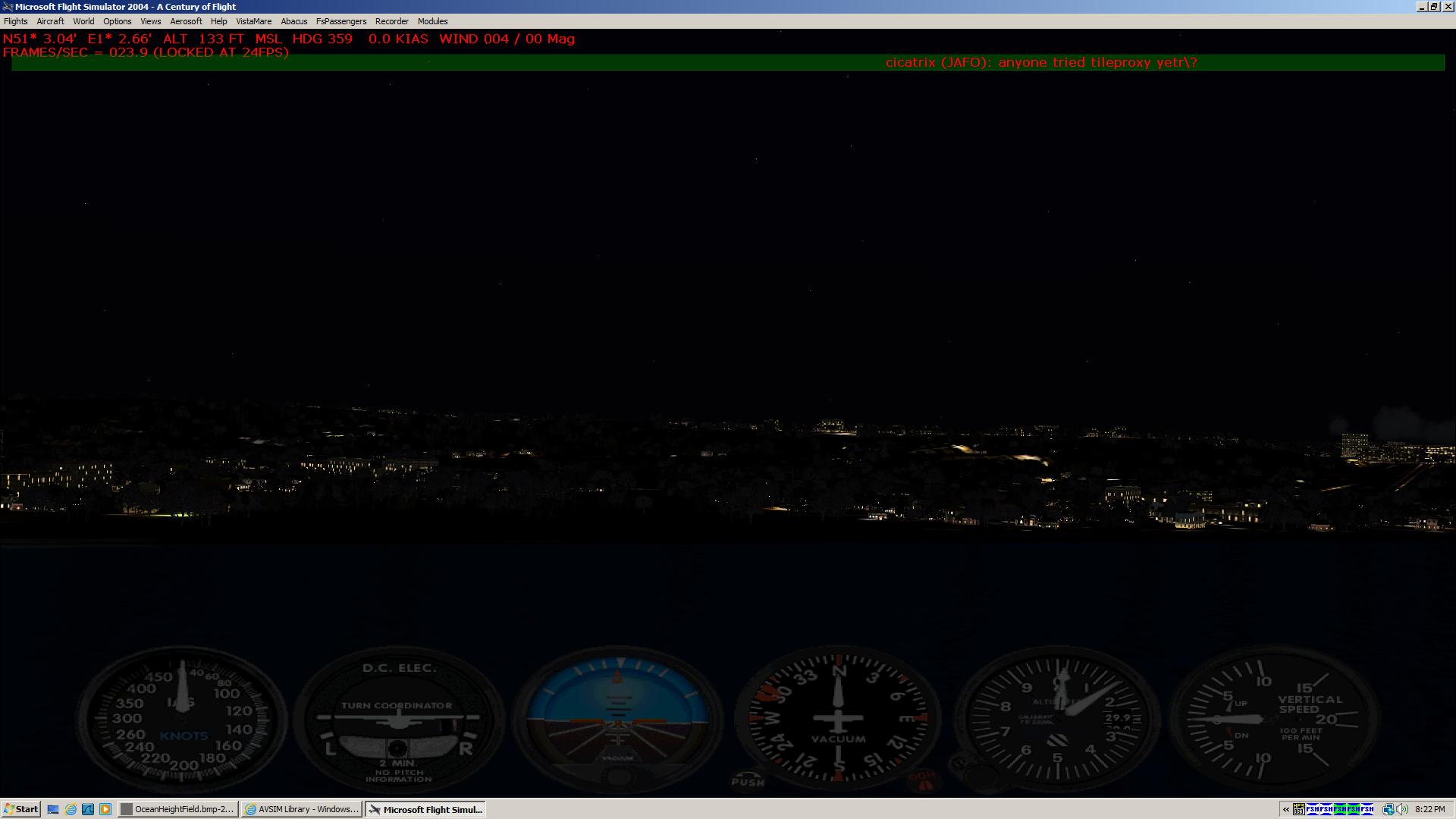Expand the FsPassengers menu

[340, 21]
